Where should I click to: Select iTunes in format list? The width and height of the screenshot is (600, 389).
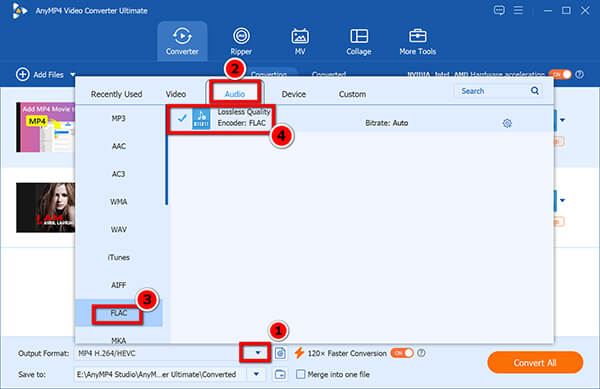tap(119, 257)
